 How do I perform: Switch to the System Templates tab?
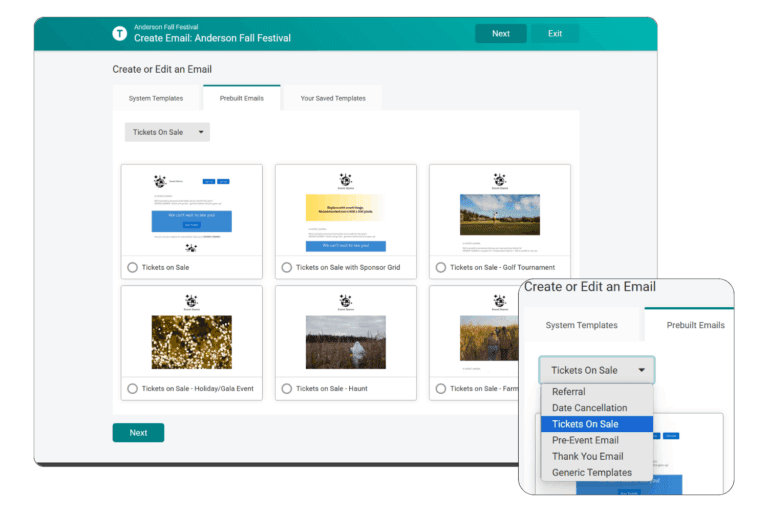click(156, 99)
